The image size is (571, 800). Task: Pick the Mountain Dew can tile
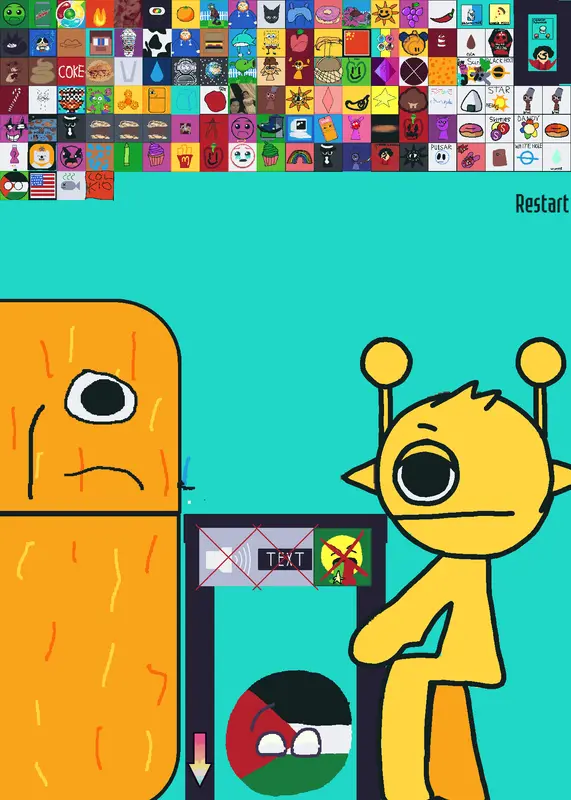tap(43, 14)
